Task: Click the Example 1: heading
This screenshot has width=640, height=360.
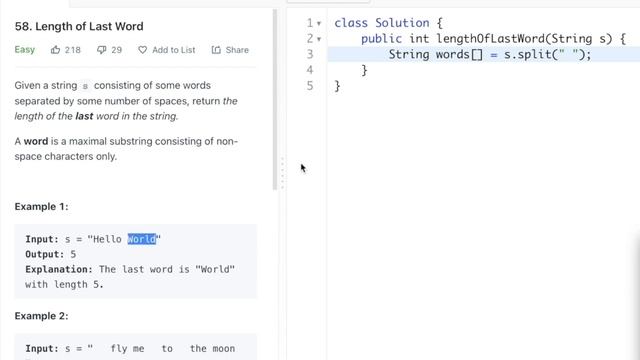Action: [42, 207]
